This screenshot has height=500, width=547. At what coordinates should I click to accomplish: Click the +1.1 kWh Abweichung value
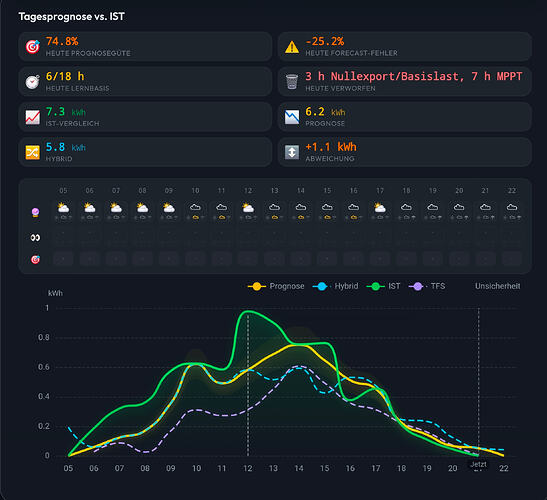coord(331,147)
